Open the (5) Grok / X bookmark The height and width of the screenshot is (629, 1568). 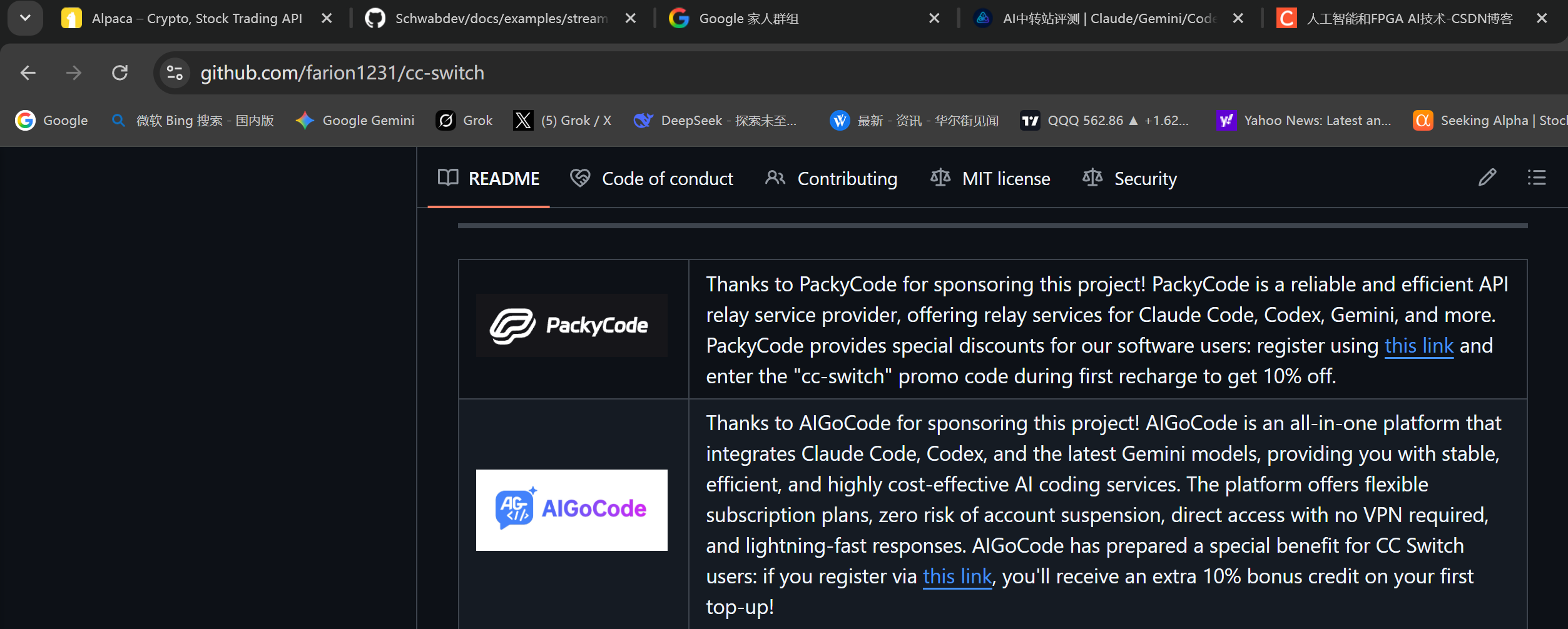[x=563, y=121]
